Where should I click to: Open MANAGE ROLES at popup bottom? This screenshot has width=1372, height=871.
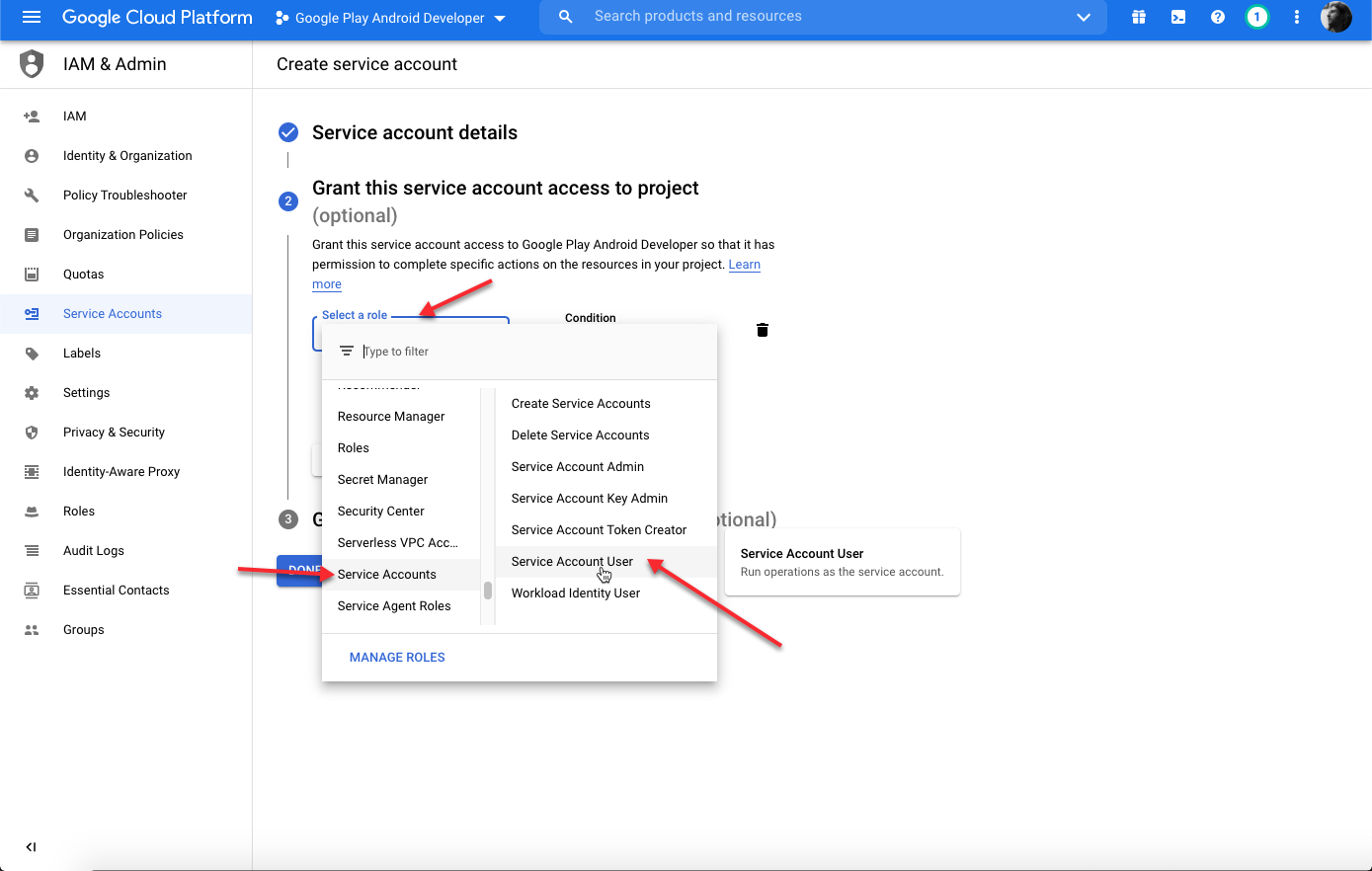[x=397, y=657]
